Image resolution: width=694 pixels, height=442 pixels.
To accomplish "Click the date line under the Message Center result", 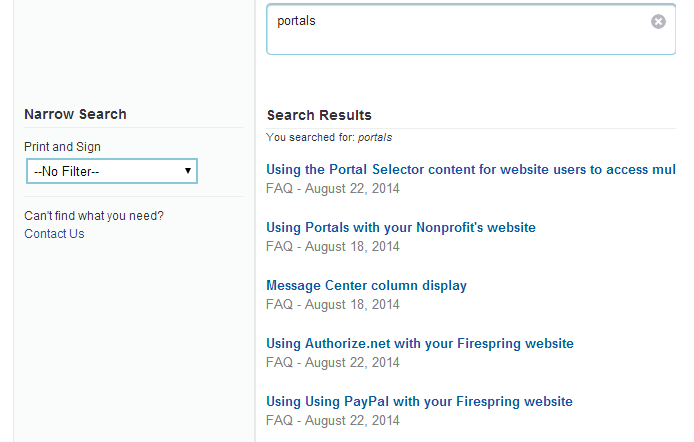I will click(x=332, y=304).
